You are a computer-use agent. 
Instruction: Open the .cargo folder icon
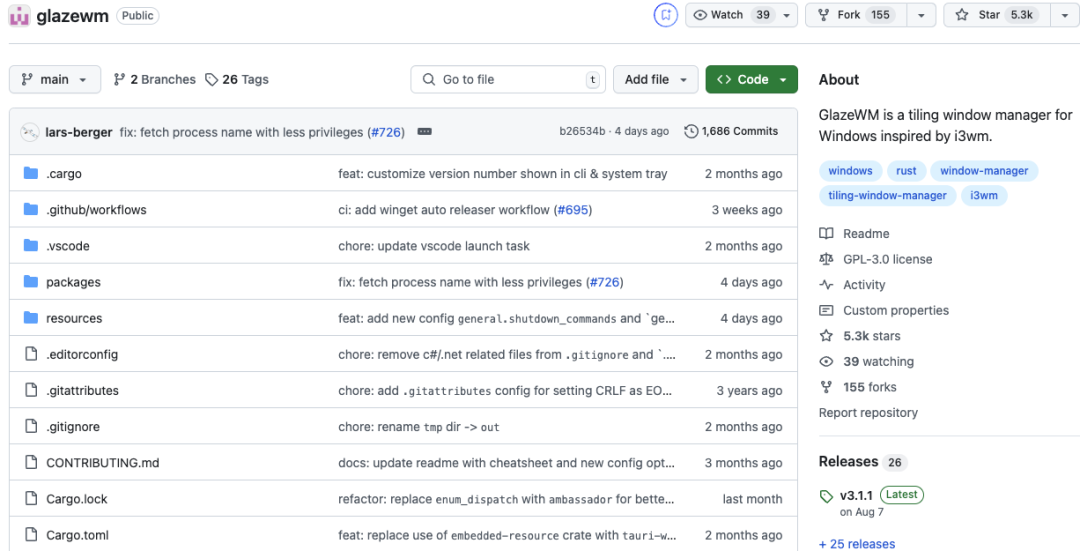30,174
